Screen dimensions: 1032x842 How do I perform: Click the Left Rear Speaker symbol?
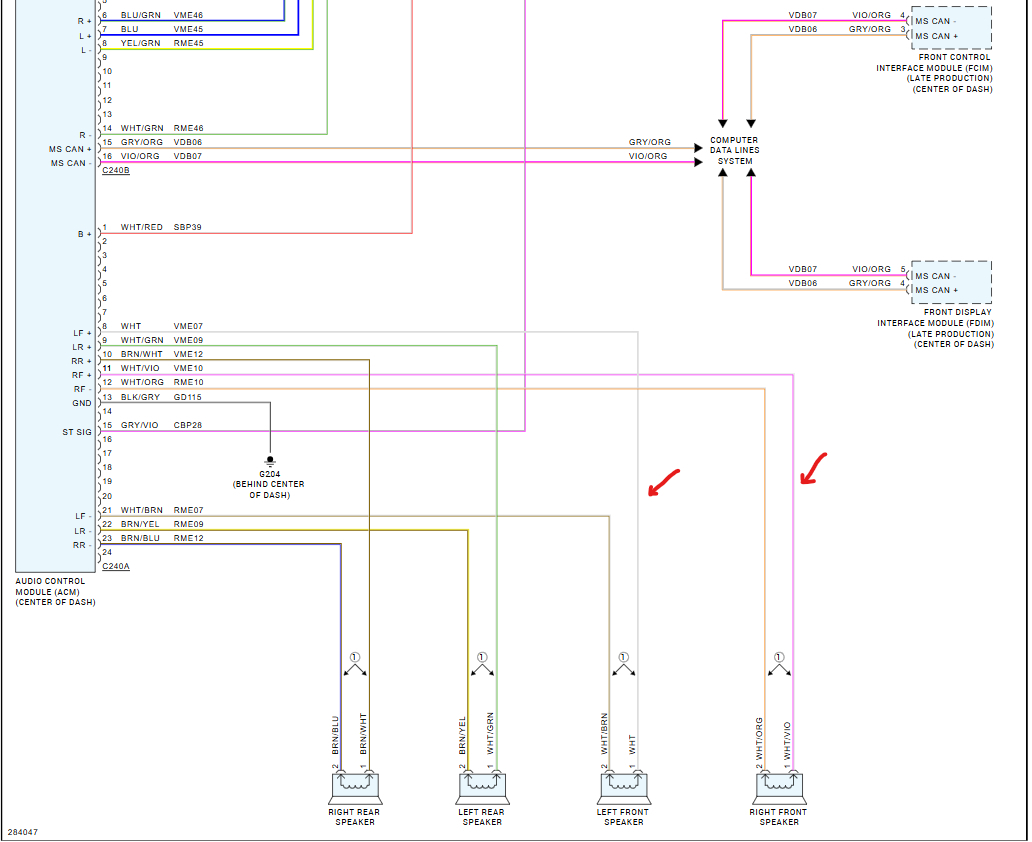pos(482,788)
